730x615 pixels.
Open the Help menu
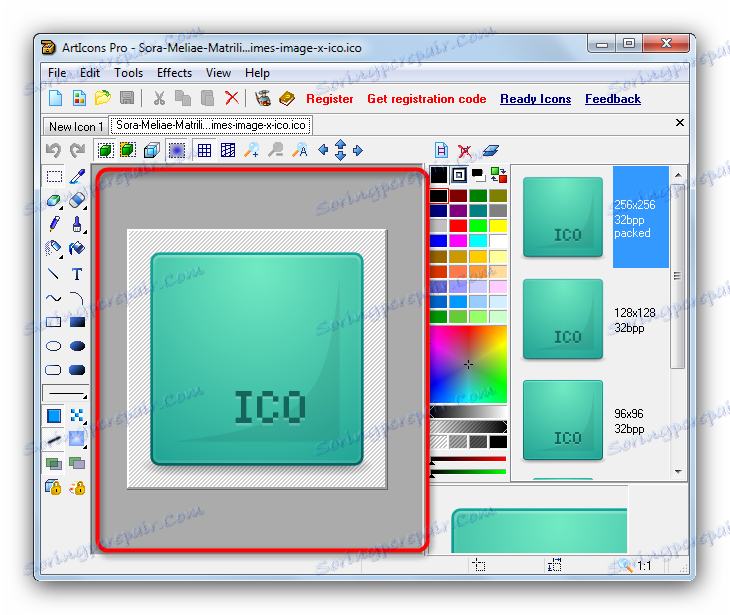(x=257, y=73)
